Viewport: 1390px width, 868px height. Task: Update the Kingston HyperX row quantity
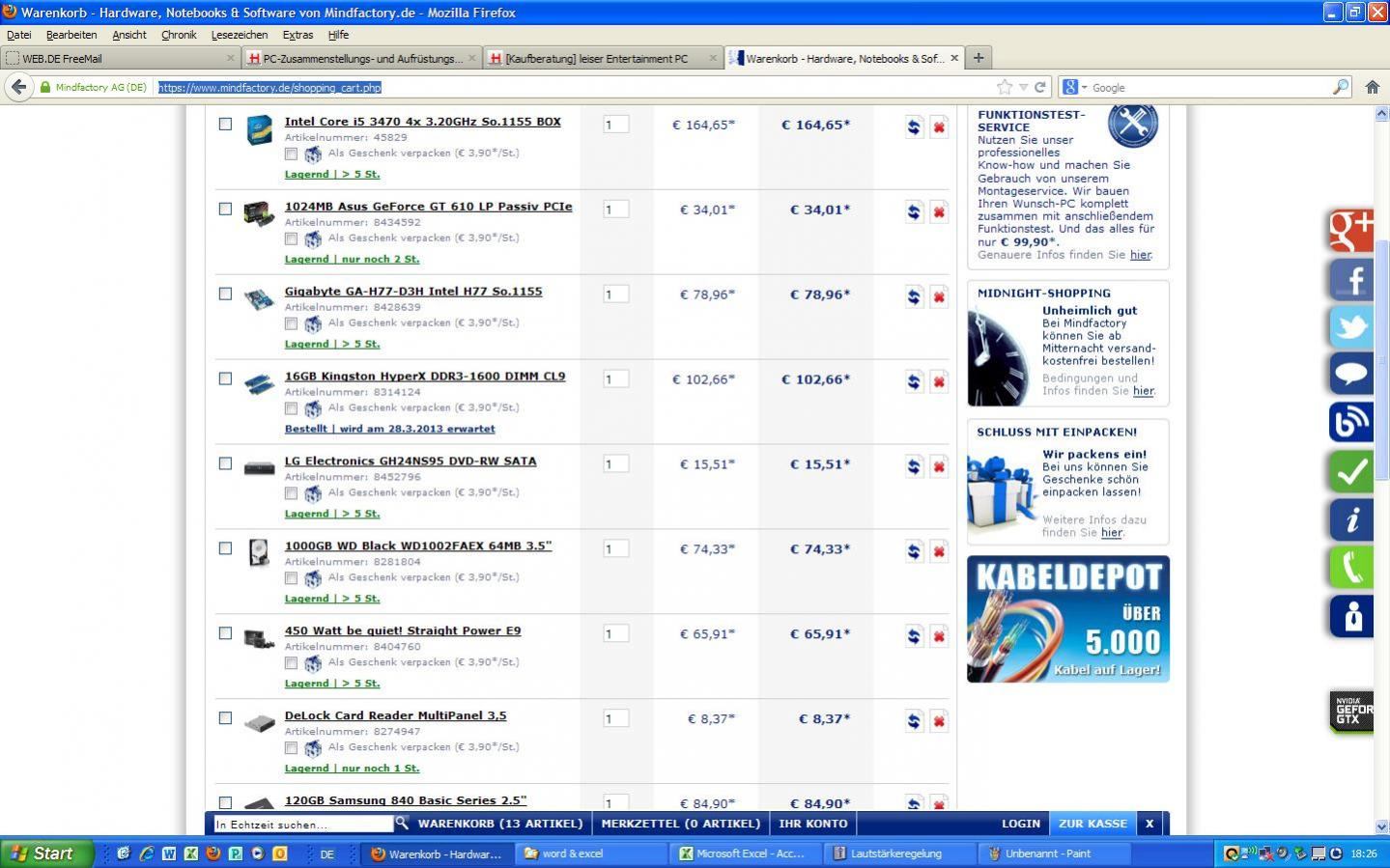pyautogui.click(x=914, y=381)
